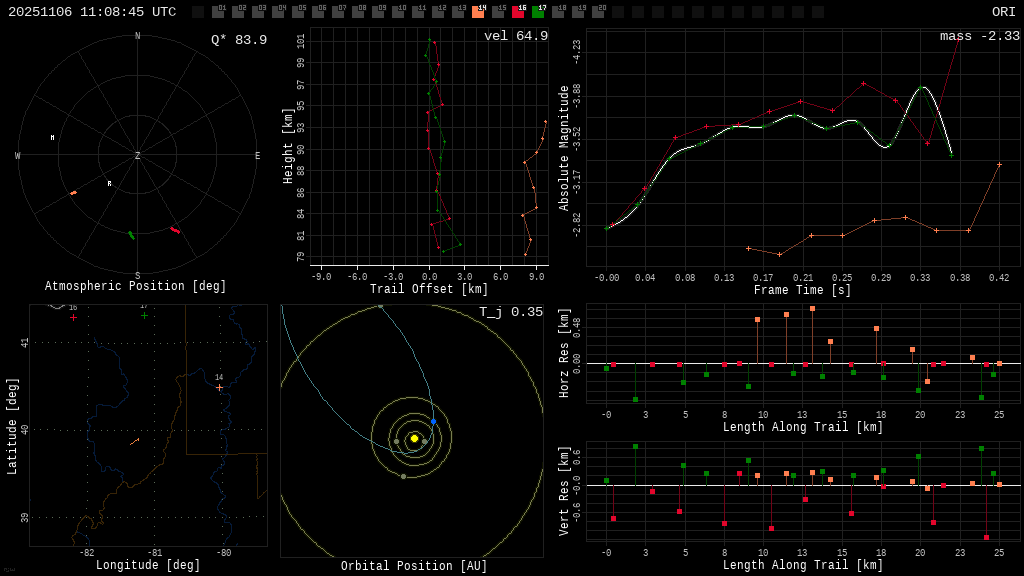
Task: Click the Frame Time [s] axis label
Action: 802,290
